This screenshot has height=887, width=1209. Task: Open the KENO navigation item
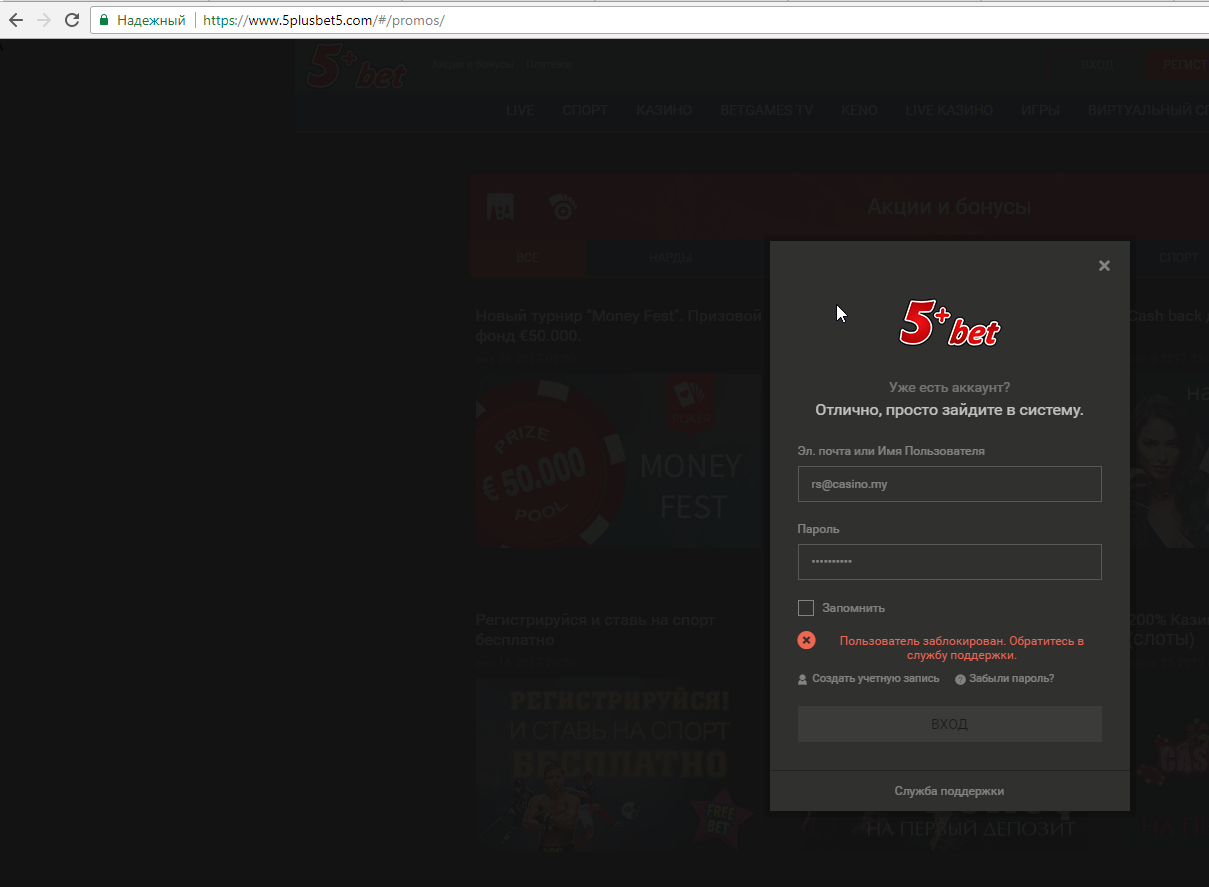pyautogui.click(x=859, y=111)
